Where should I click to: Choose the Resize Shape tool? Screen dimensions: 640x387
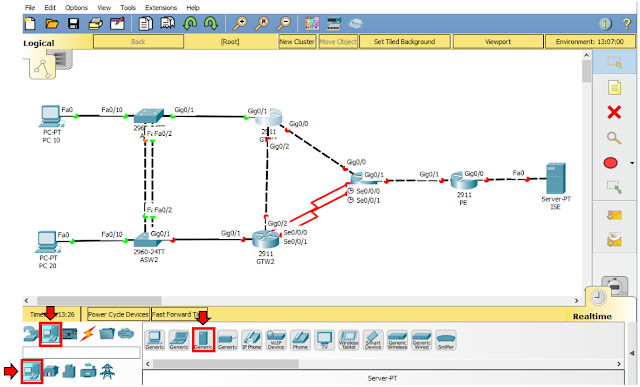point(614,187)
